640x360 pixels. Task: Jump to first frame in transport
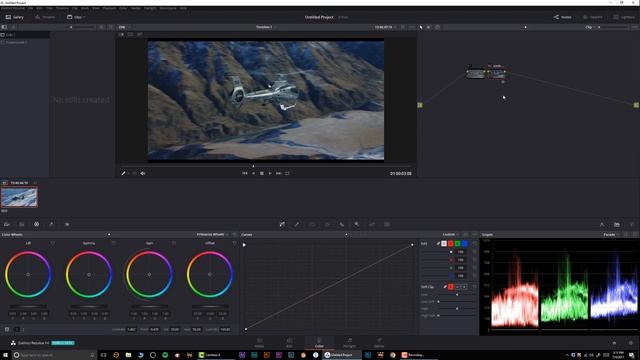pos(244,173)
